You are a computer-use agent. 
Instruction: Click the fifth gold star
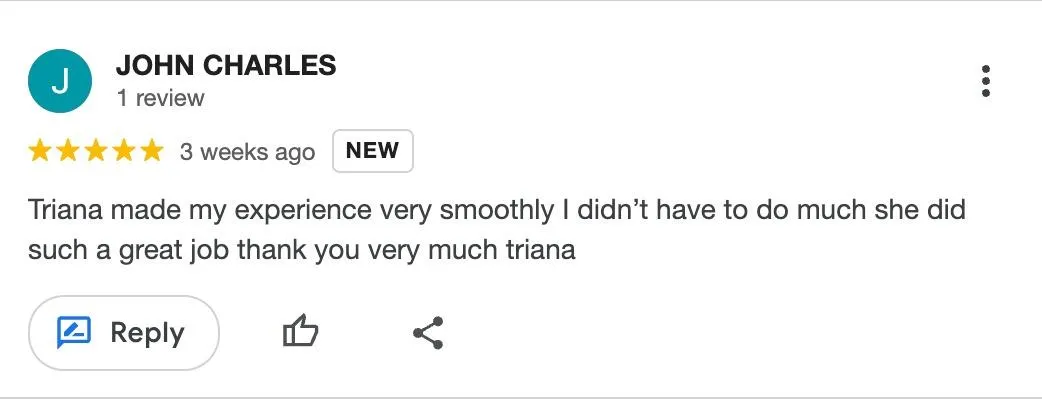point(152,151)
